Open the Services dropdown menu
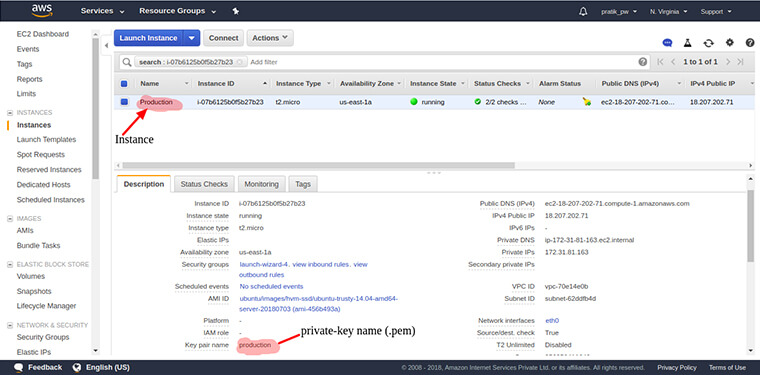Screen dimensions: 760x375 pyautogui.click(x=102, y=11)
